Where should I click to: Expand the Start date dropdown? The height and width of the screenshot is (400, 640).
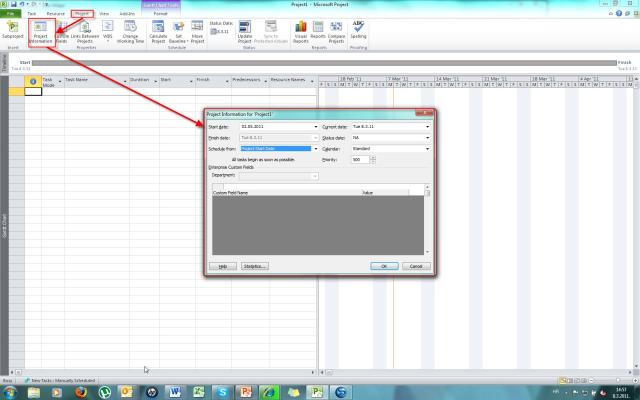click(315, 127)
